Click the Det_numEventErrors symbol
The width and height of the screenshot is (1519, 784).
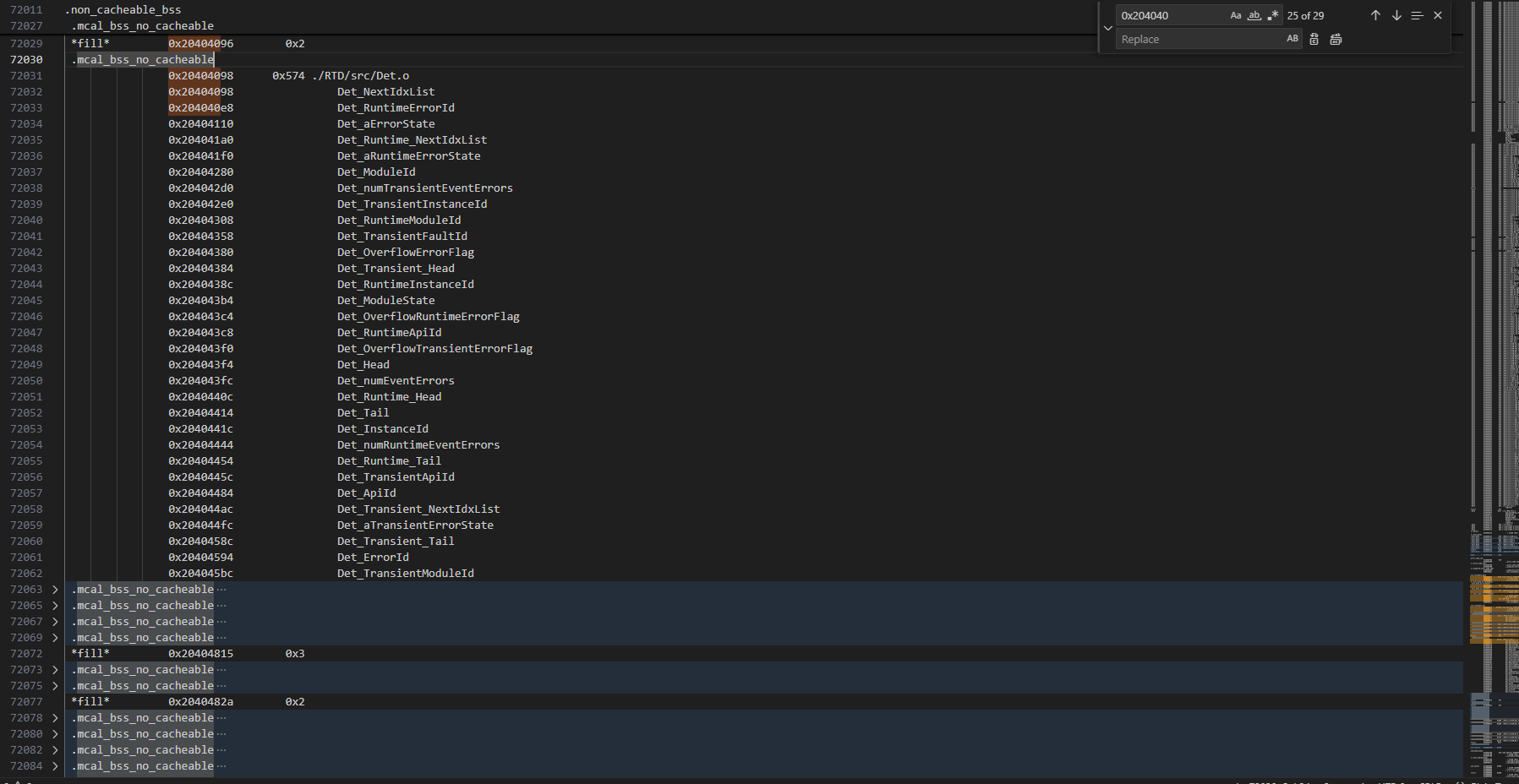pos(396,381)
